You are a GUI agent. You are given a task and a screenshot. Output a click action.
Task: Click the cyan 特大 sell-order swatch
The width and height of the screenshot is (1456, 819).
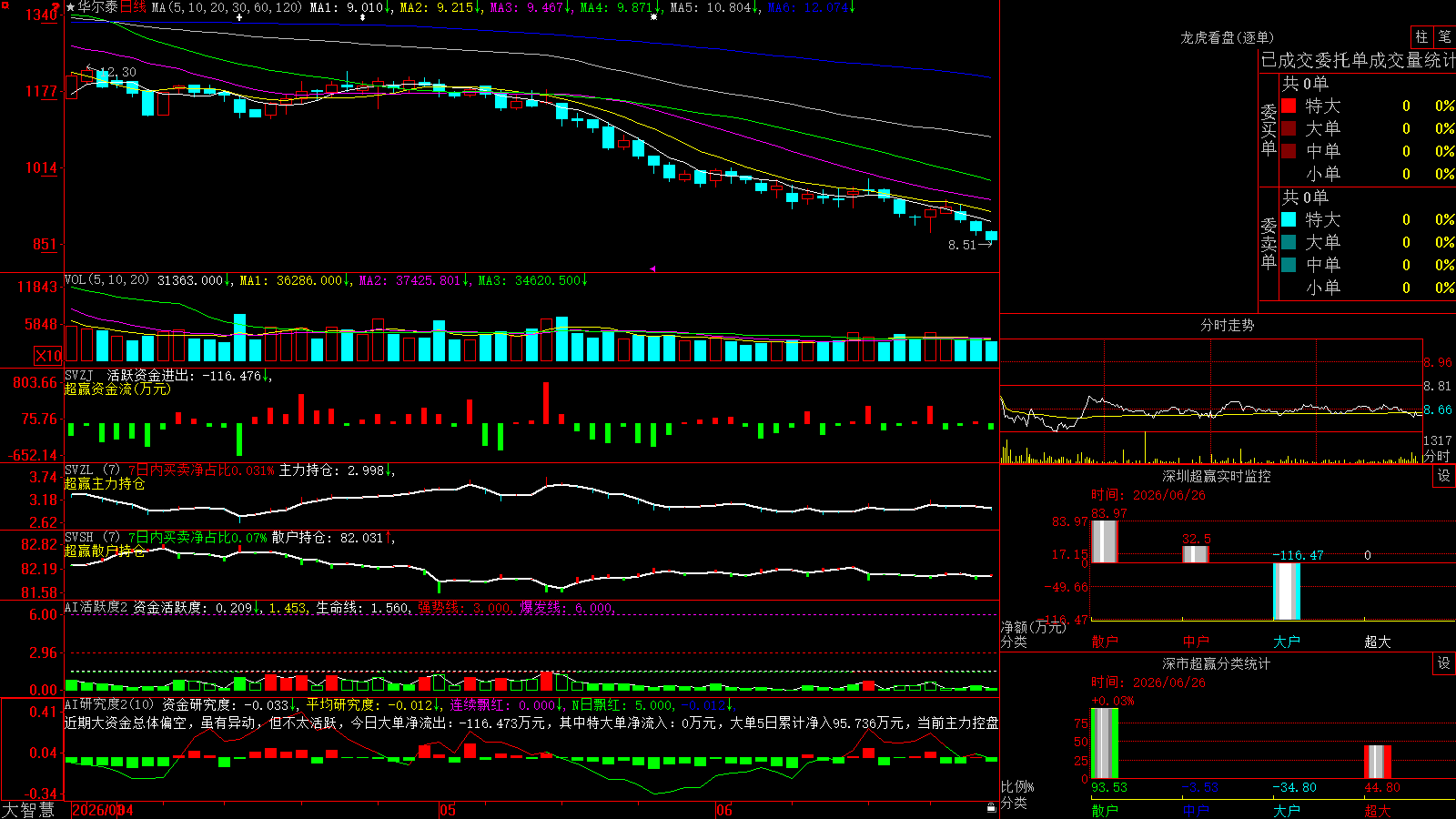click(1289, 219)
